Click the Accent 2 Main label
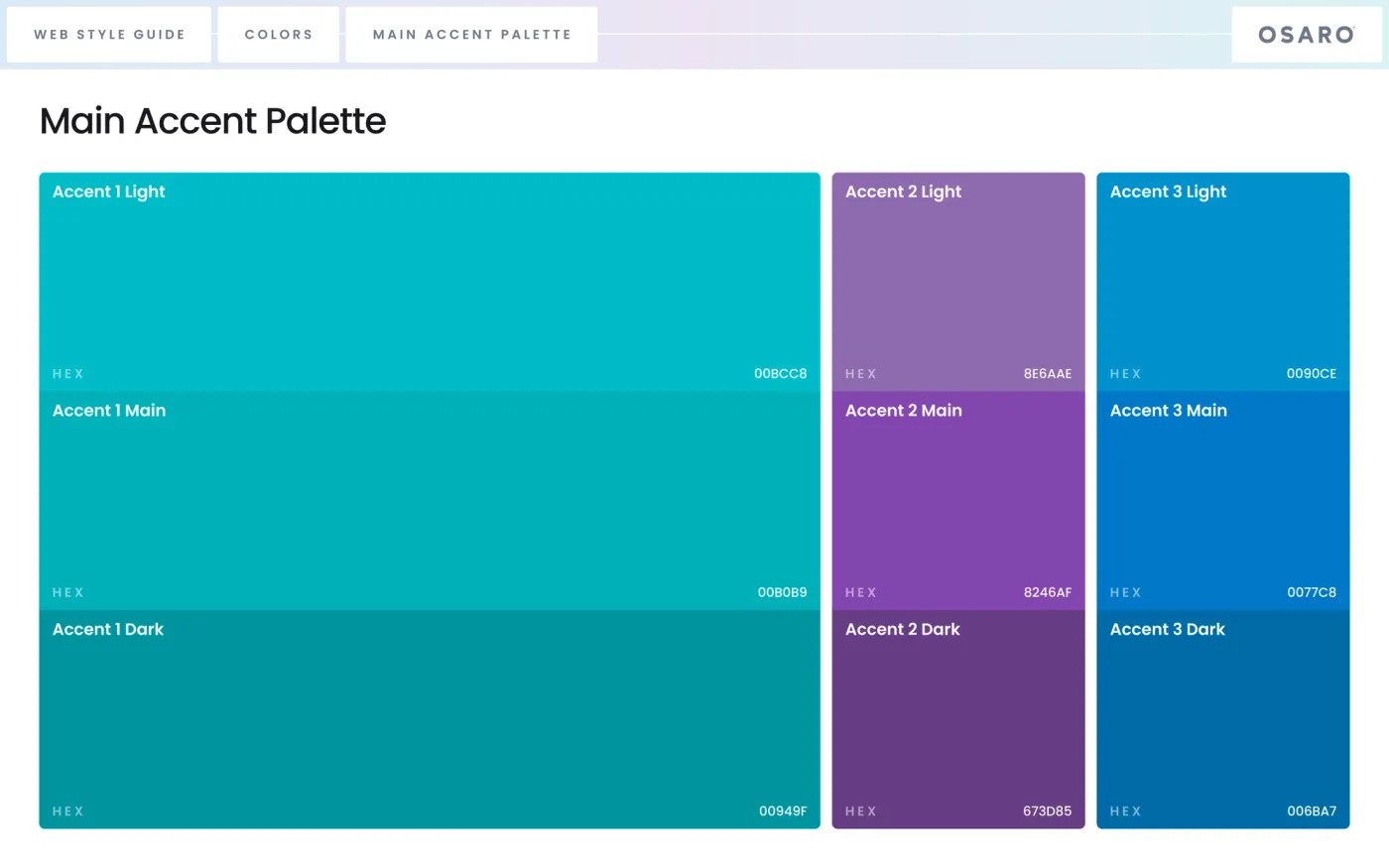This screenshot has height=868, width=1389. coord(904,411)
